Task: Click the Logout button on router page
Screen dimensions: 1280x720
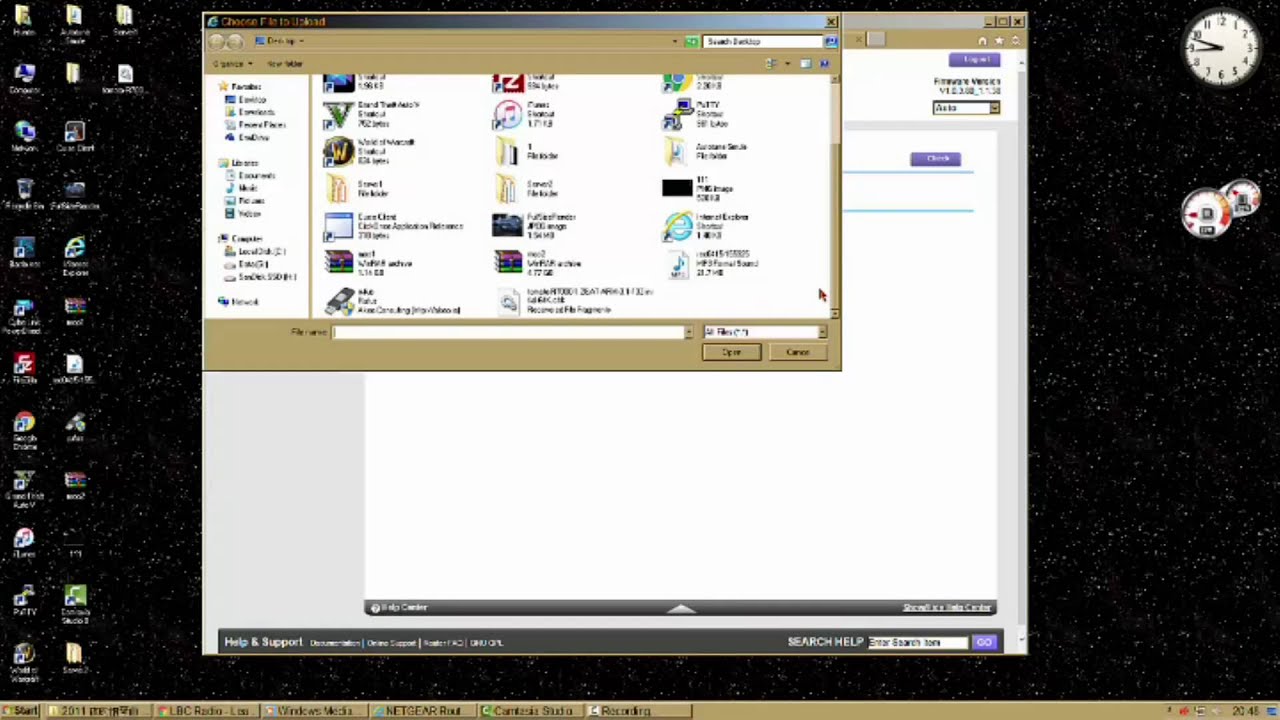Action: 974,59
